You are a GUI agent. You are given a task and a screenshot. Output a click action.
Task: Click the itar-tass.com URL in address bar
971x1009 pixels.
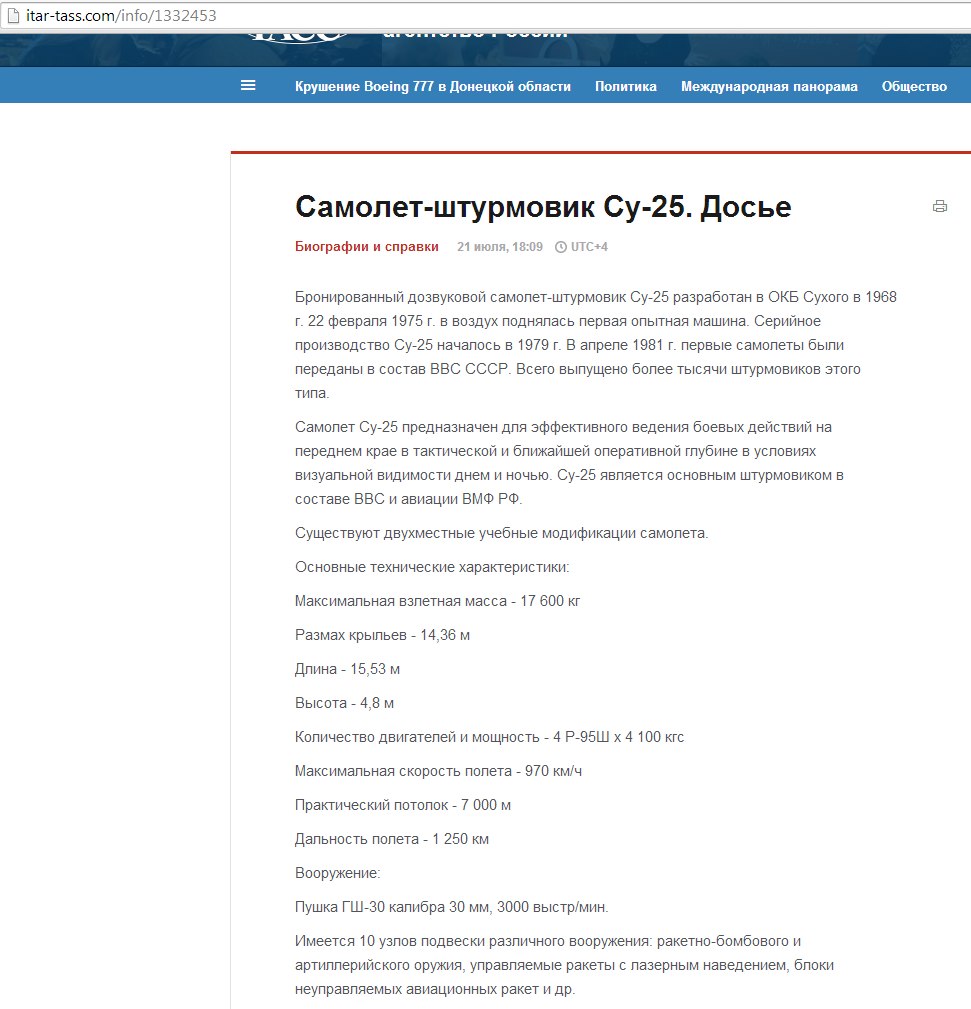click(121, 16)
